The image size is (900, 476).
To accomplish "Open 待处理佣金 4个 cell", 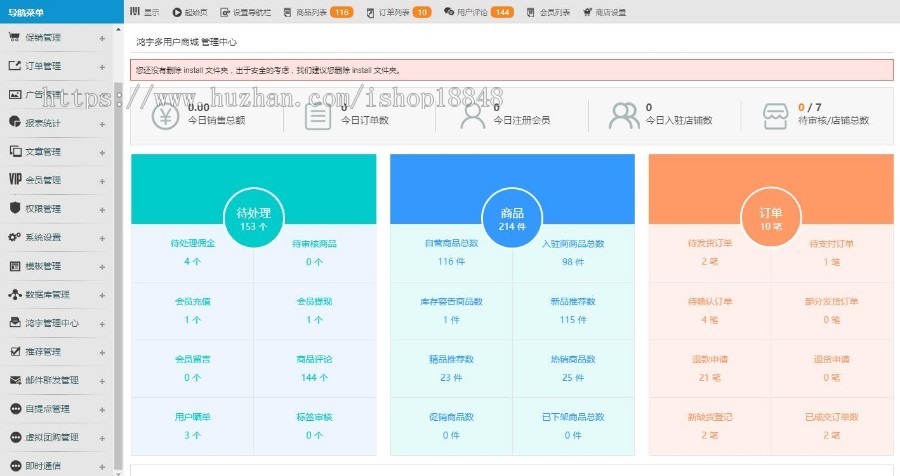I will (192, 253).
